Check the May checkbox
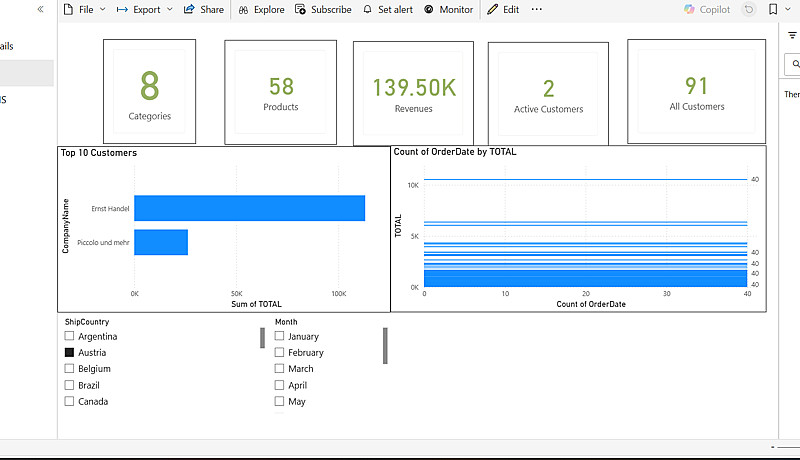 279,401
